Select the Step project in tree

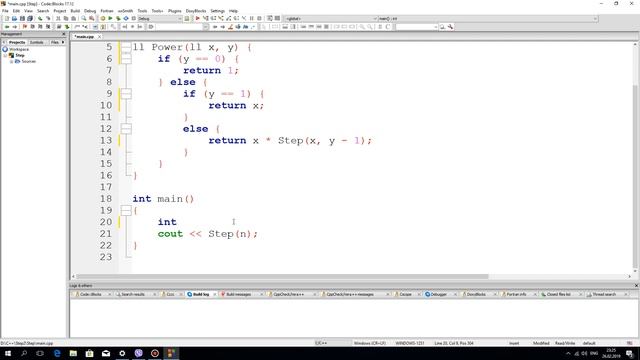tap(20, 55)
